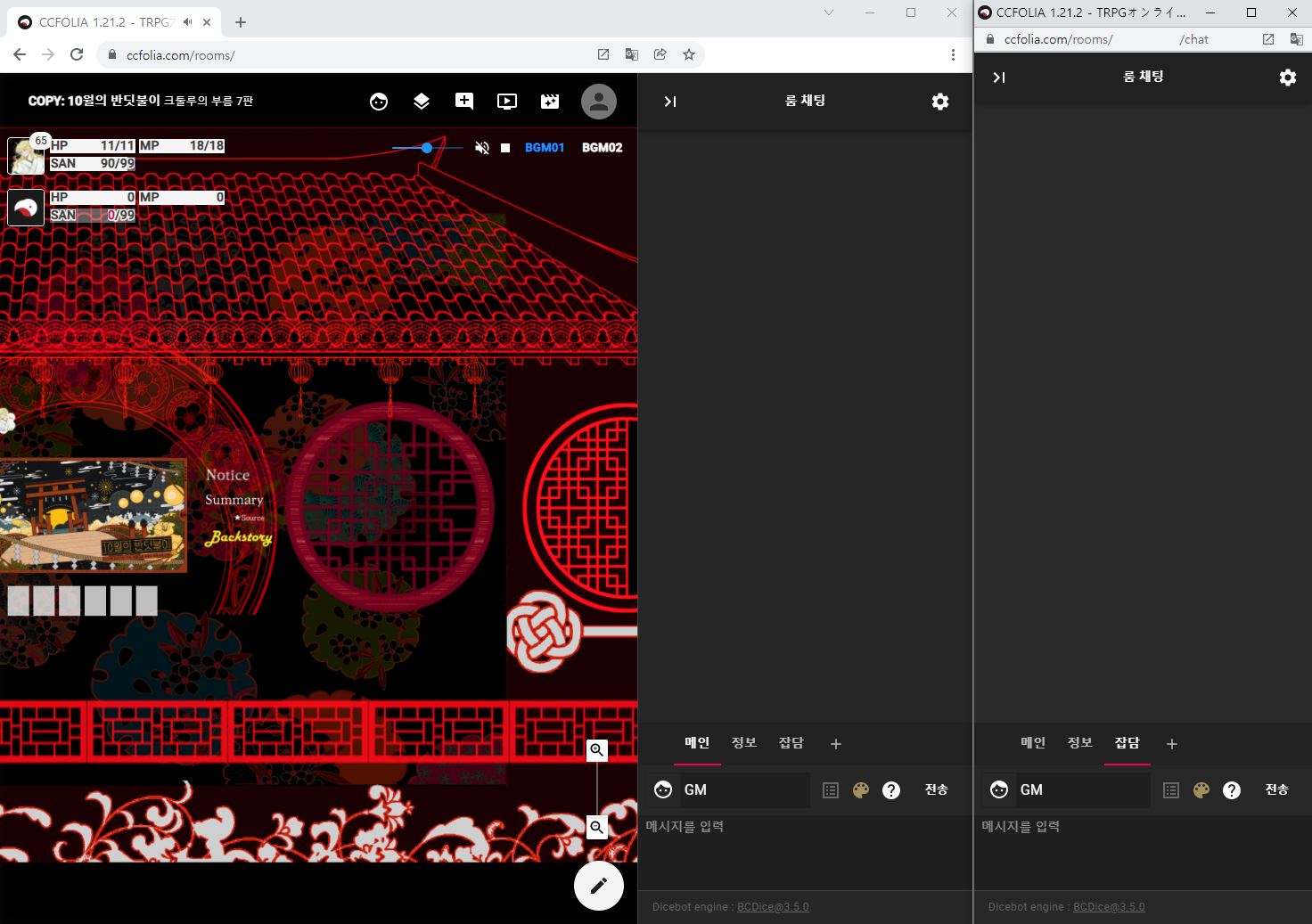Viewport: 1312px width, 924px height.
Task: Click the pencil edit floating button
Action: tap(599, 886)
